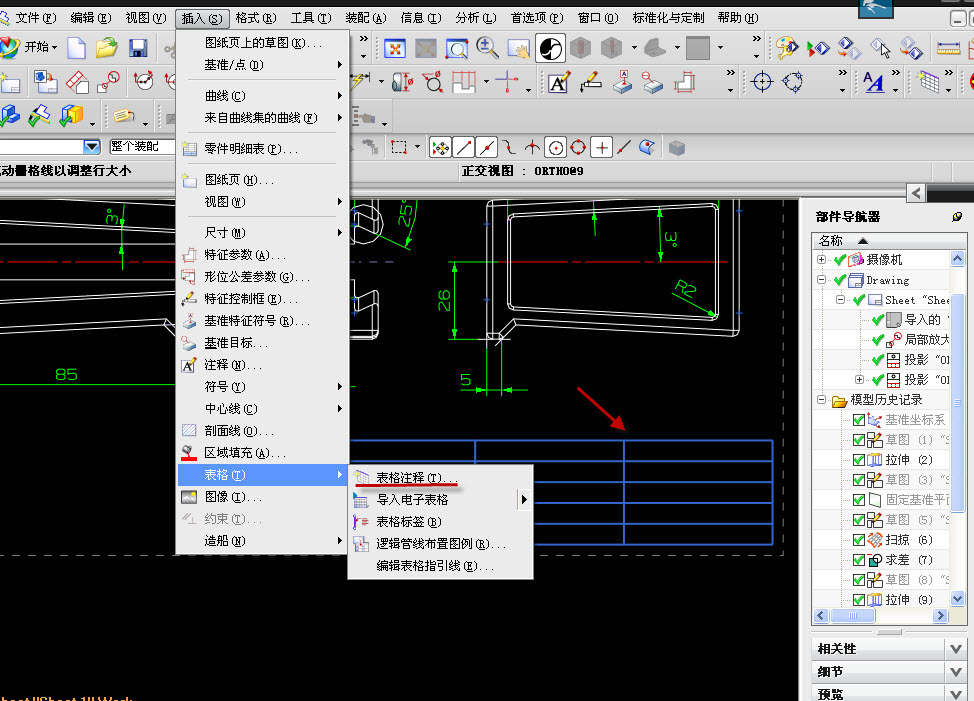Open the 开始 start dropdown
The height and width of the screenshot is (701, 974).
41,47
